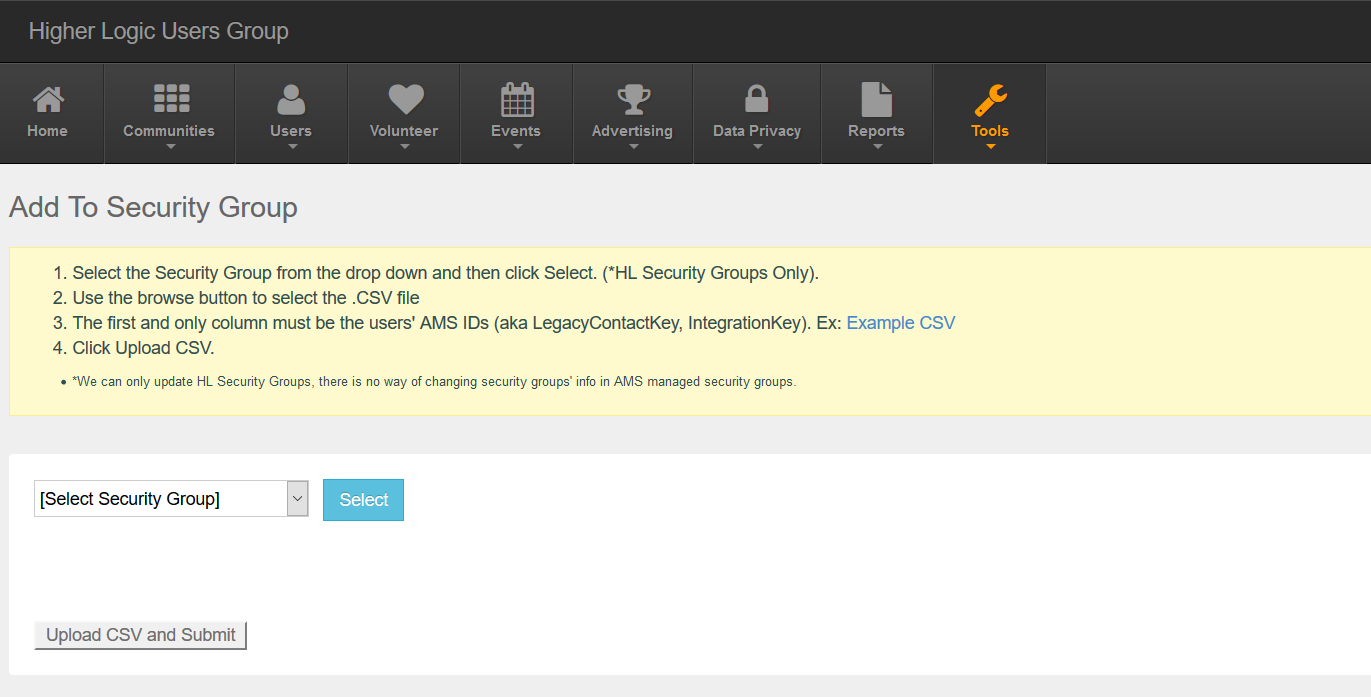Screen dimensions: 1371x697
Task: Open the Communities menu label
Action: [x=169, y=131]
